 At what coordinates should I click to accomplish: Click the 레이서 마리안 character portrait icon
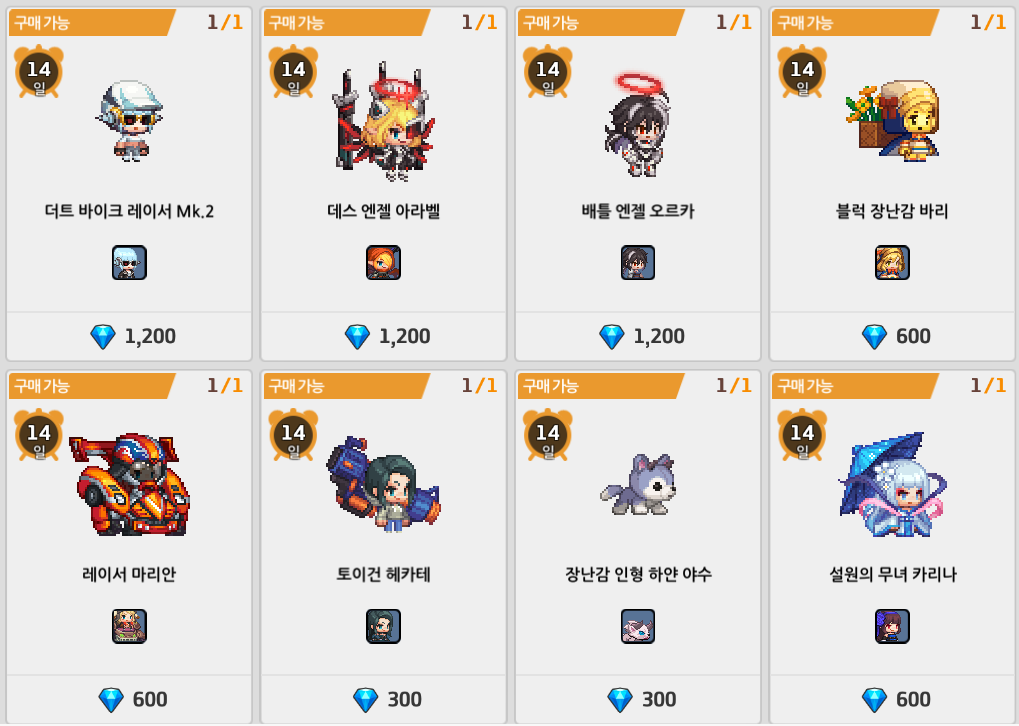tap(129, 626)
